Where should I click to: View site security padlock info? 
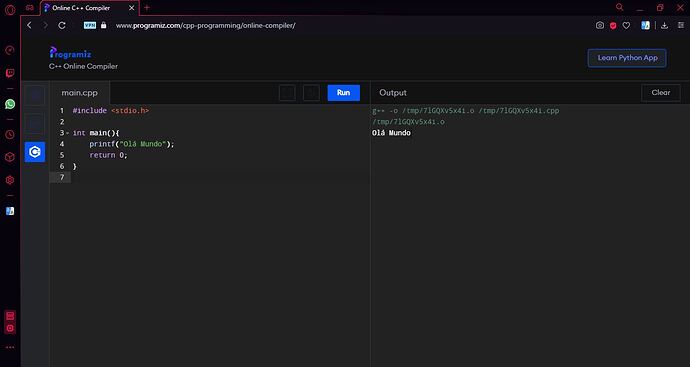click(x=104, y=26)
